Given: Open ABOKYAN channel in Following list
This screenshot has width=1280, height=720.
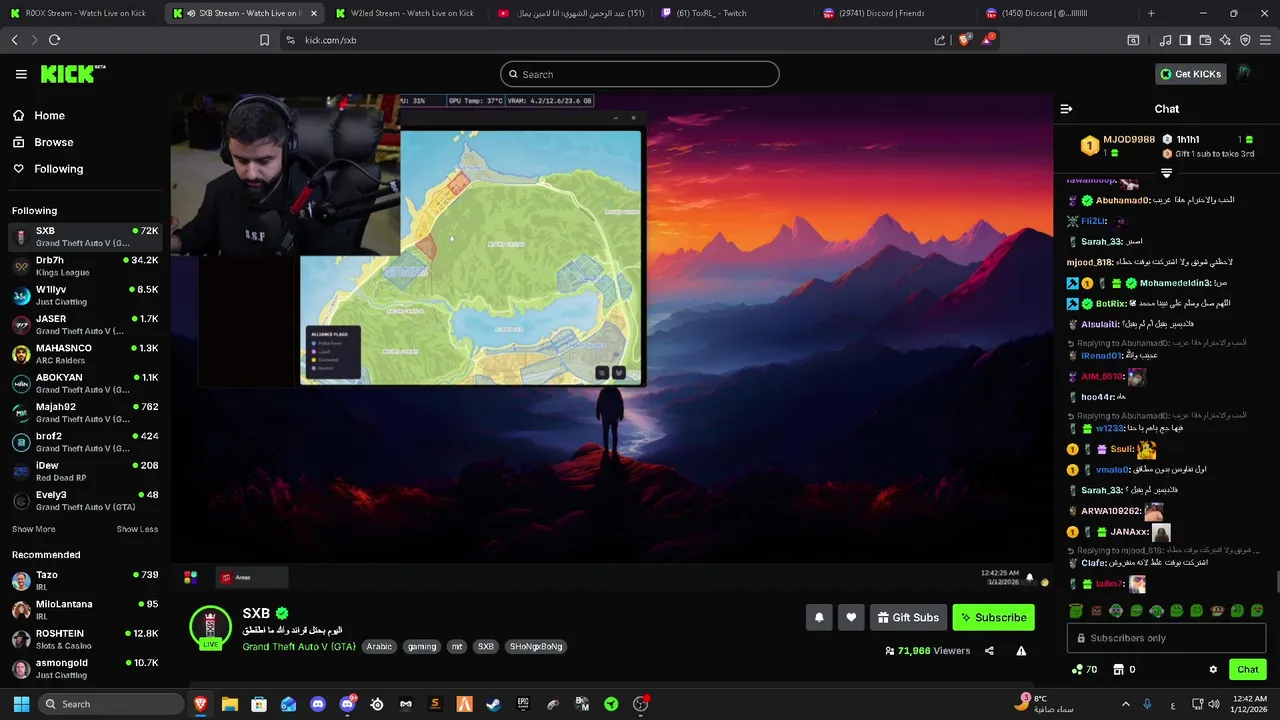Looking at the screenshot, I should [x=85, y=383].
